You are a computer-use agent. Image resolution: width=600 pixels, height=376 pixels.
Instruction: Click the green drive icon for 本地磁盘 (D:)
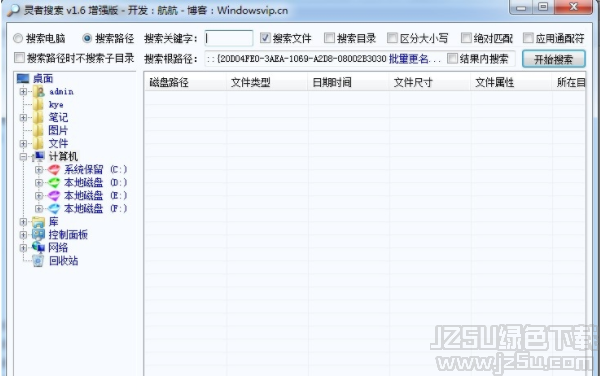tap(54, 182)
